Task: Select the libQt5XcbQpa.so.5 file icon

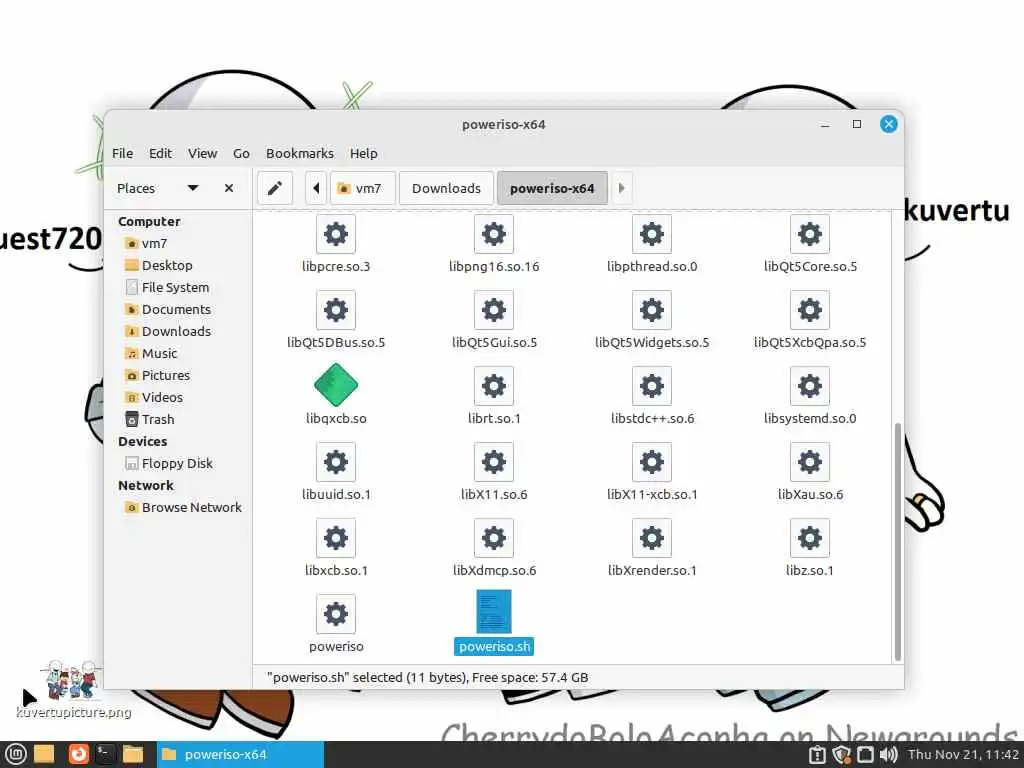Action: [810, 310]
